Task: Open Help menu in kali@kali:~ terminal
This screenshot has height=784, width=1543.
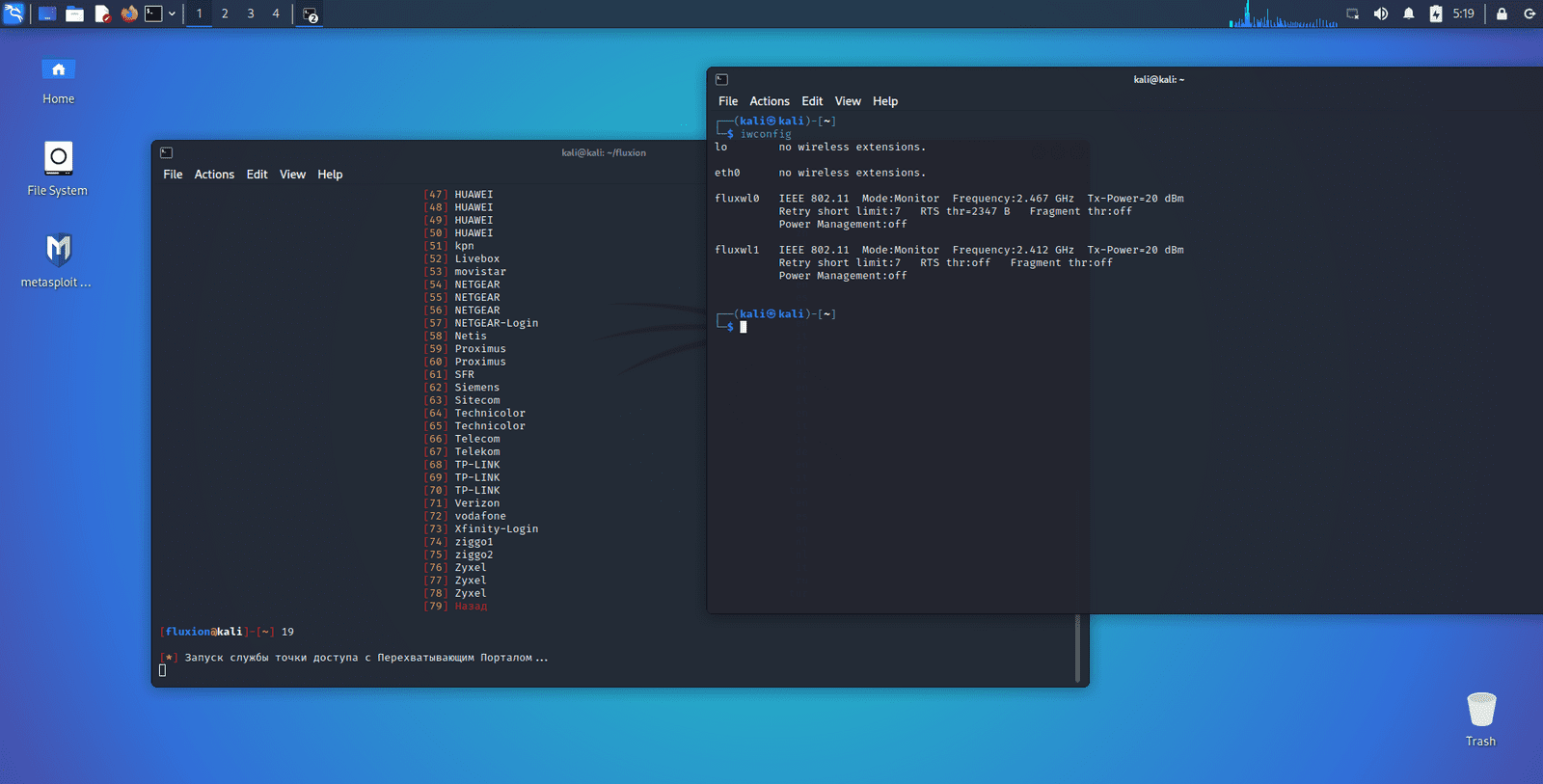Action: pyautogui.click(x=885, y=101)
